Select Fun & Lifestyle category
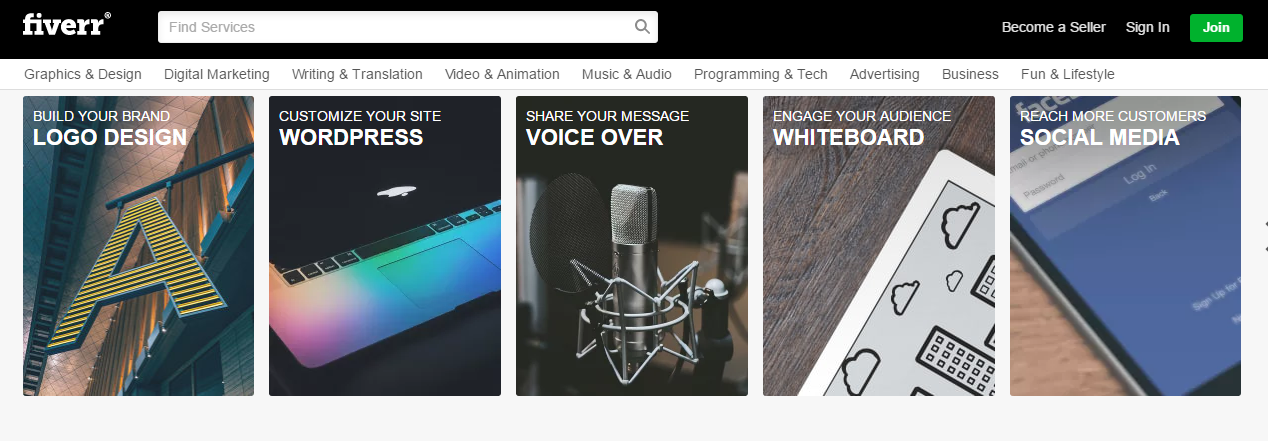1268x441 pixels. tap(1068, 74)
